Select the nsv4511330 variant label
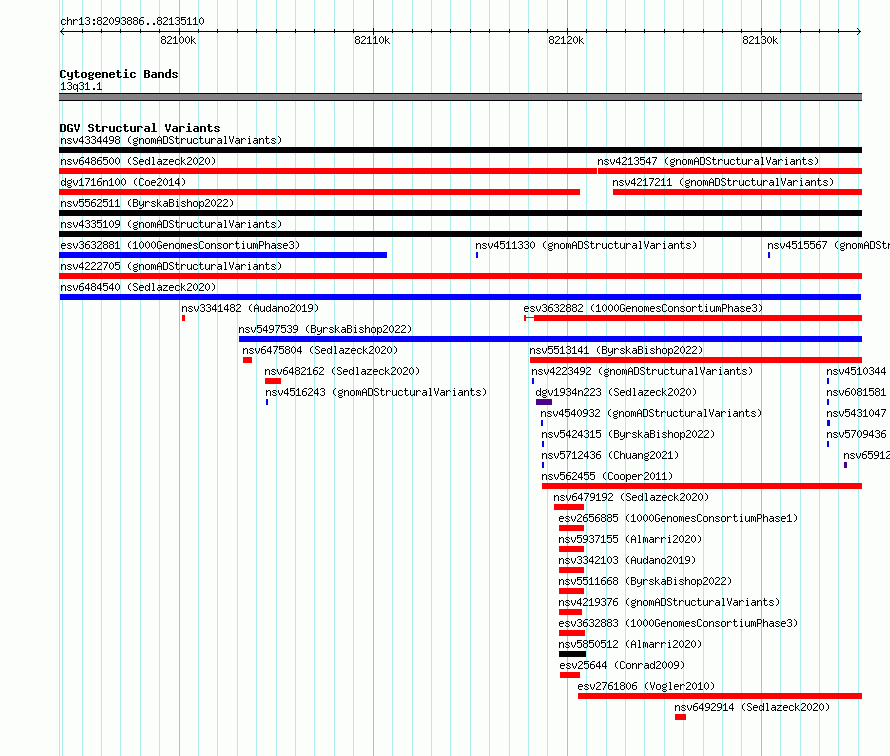The image size is (890, 756). tap(586, 245)
